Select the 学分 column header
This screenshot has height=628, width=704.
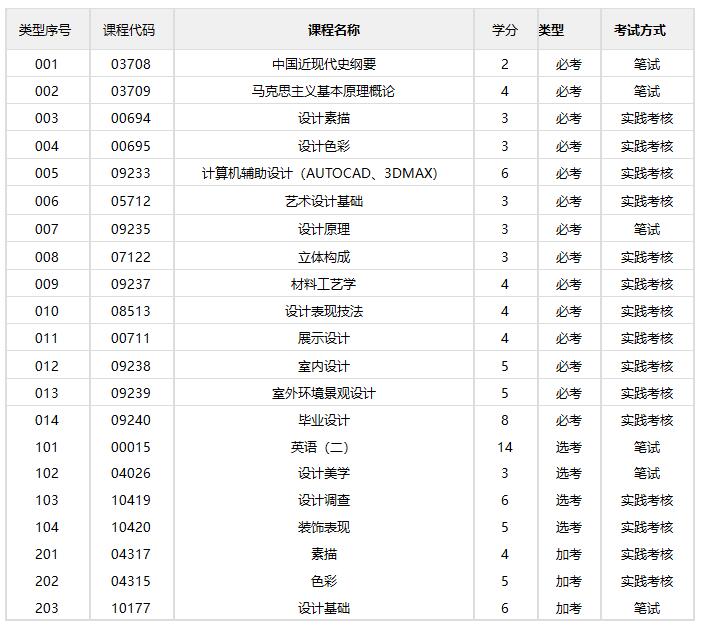click(505, 31)
